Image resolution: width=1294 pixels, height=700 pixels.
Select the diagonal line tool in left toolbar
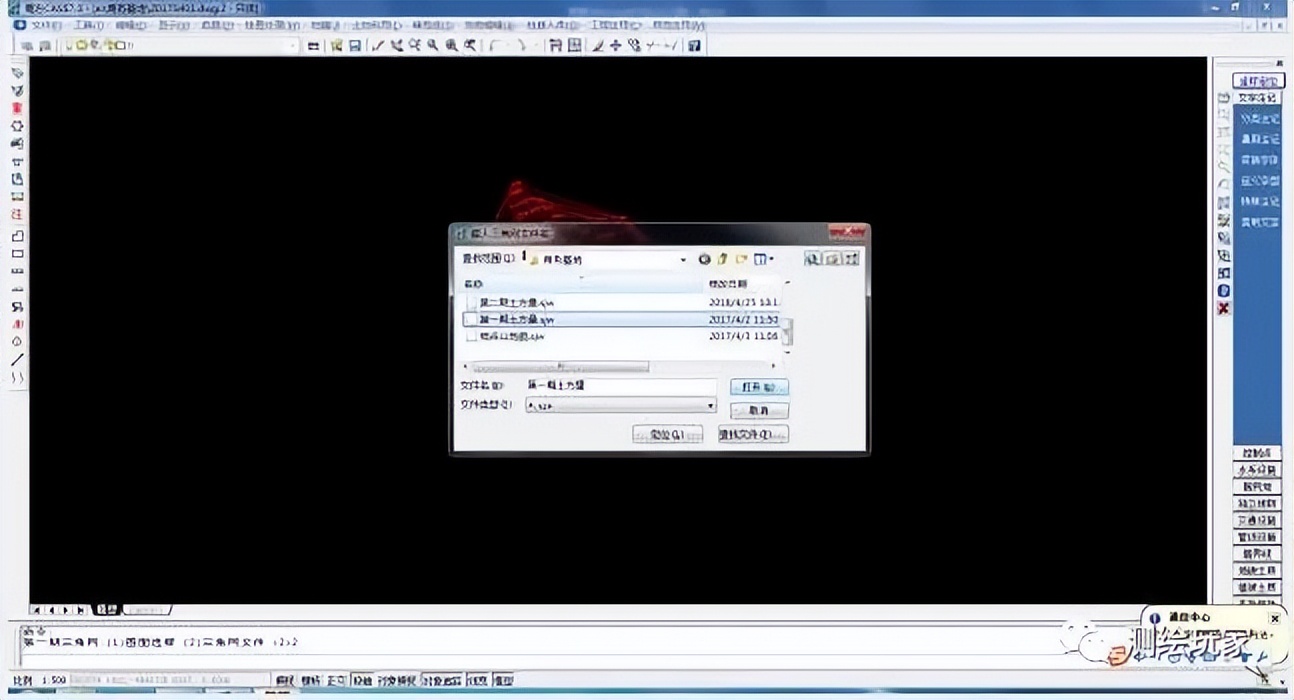tap(17, 359)
